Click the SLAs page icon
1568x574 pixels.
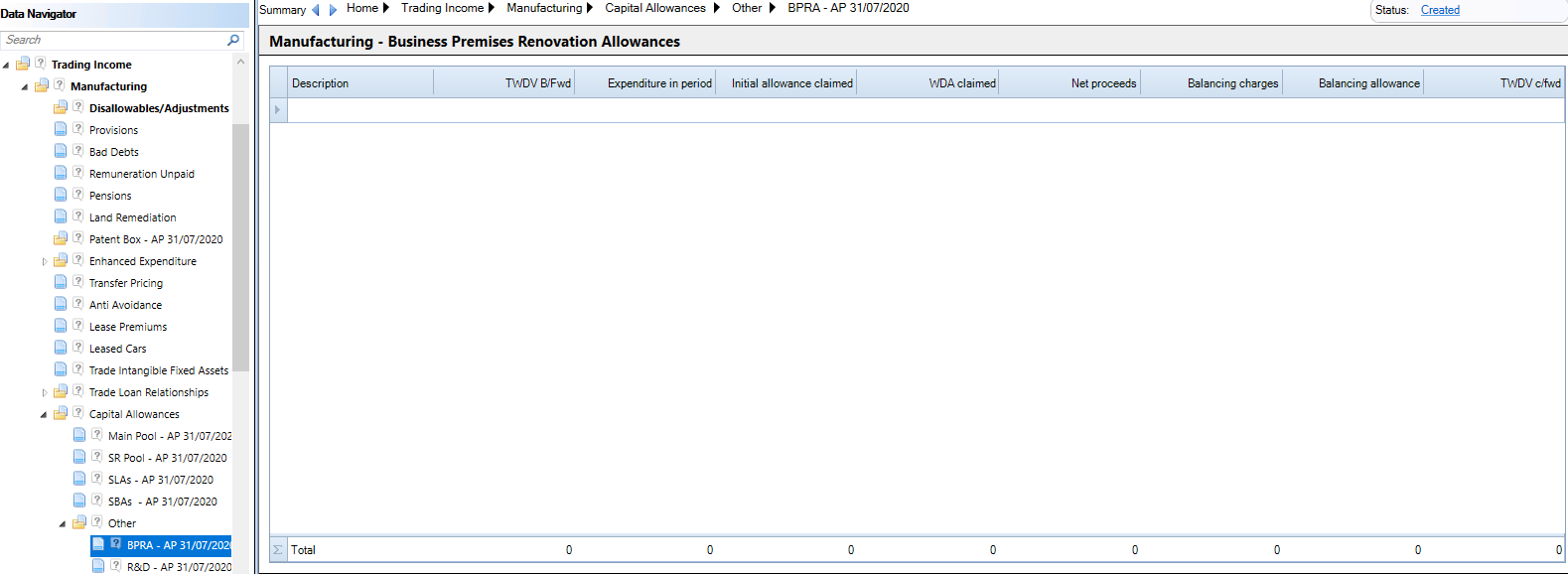point(79,479)
